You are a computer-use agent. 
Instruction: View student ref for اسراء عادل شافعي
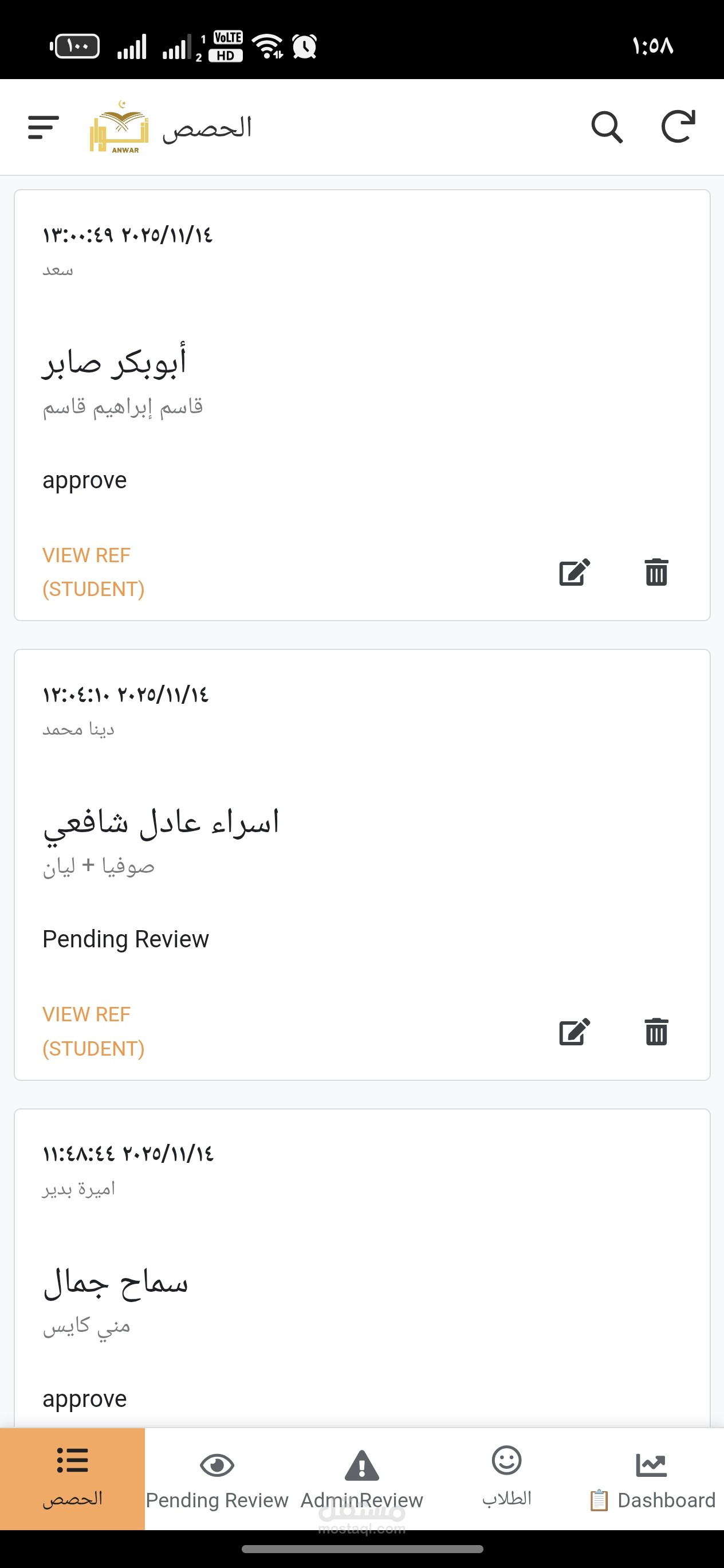tap(93, 1031)
